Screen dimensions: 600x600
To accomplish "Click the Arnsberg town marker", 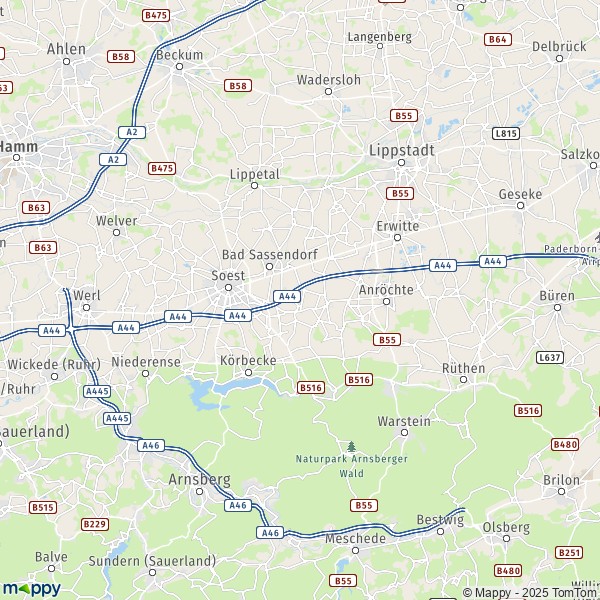I will [x=199, y=491].
